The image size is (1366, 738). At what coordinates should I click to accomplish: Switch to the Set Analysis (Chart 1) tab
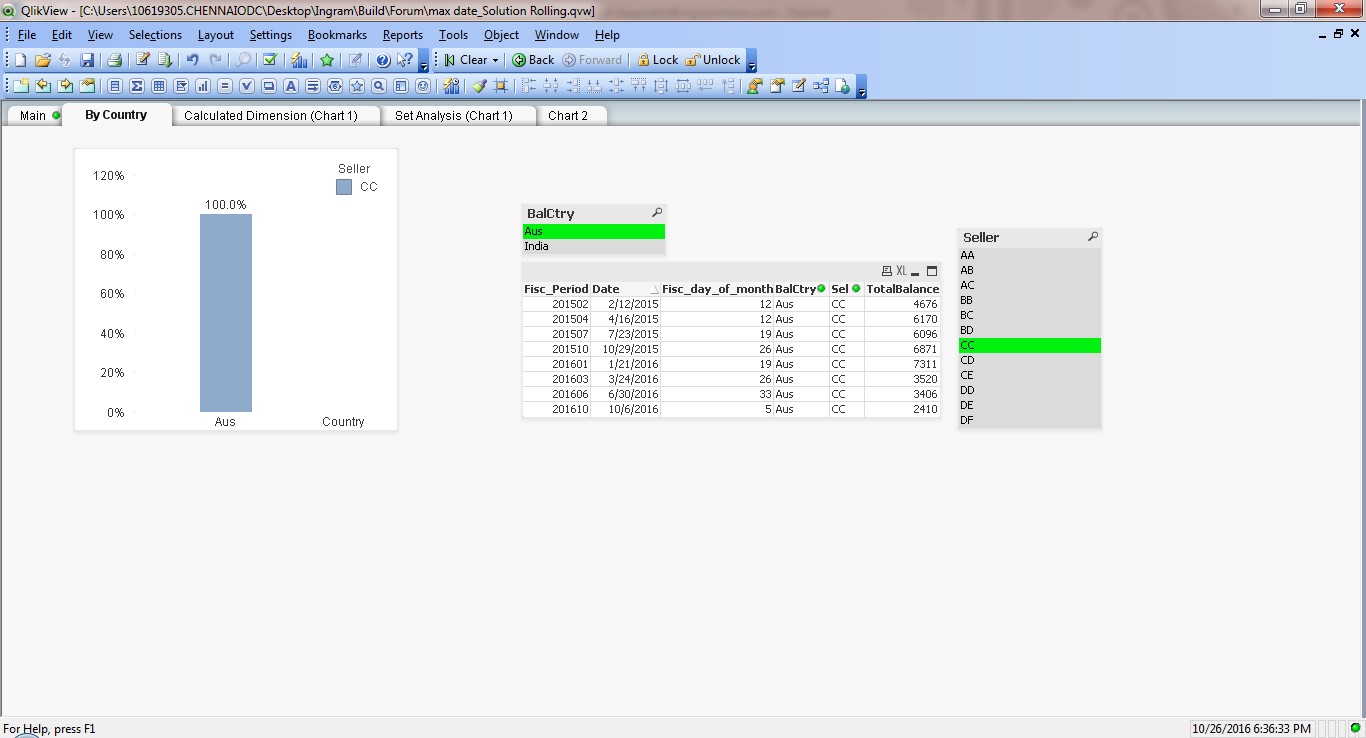pyautogui.click(x=453, y=115)
